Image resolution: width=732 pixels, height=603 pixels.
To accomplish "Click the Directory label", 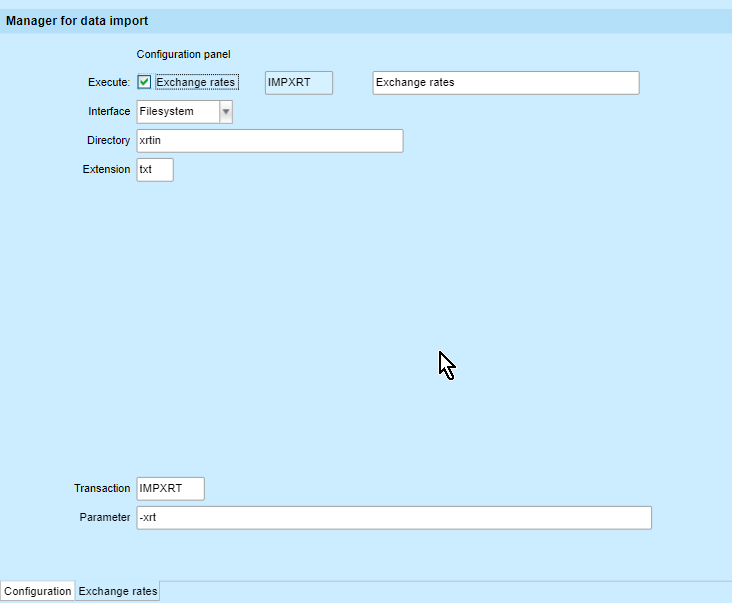I will coord(108,140).
